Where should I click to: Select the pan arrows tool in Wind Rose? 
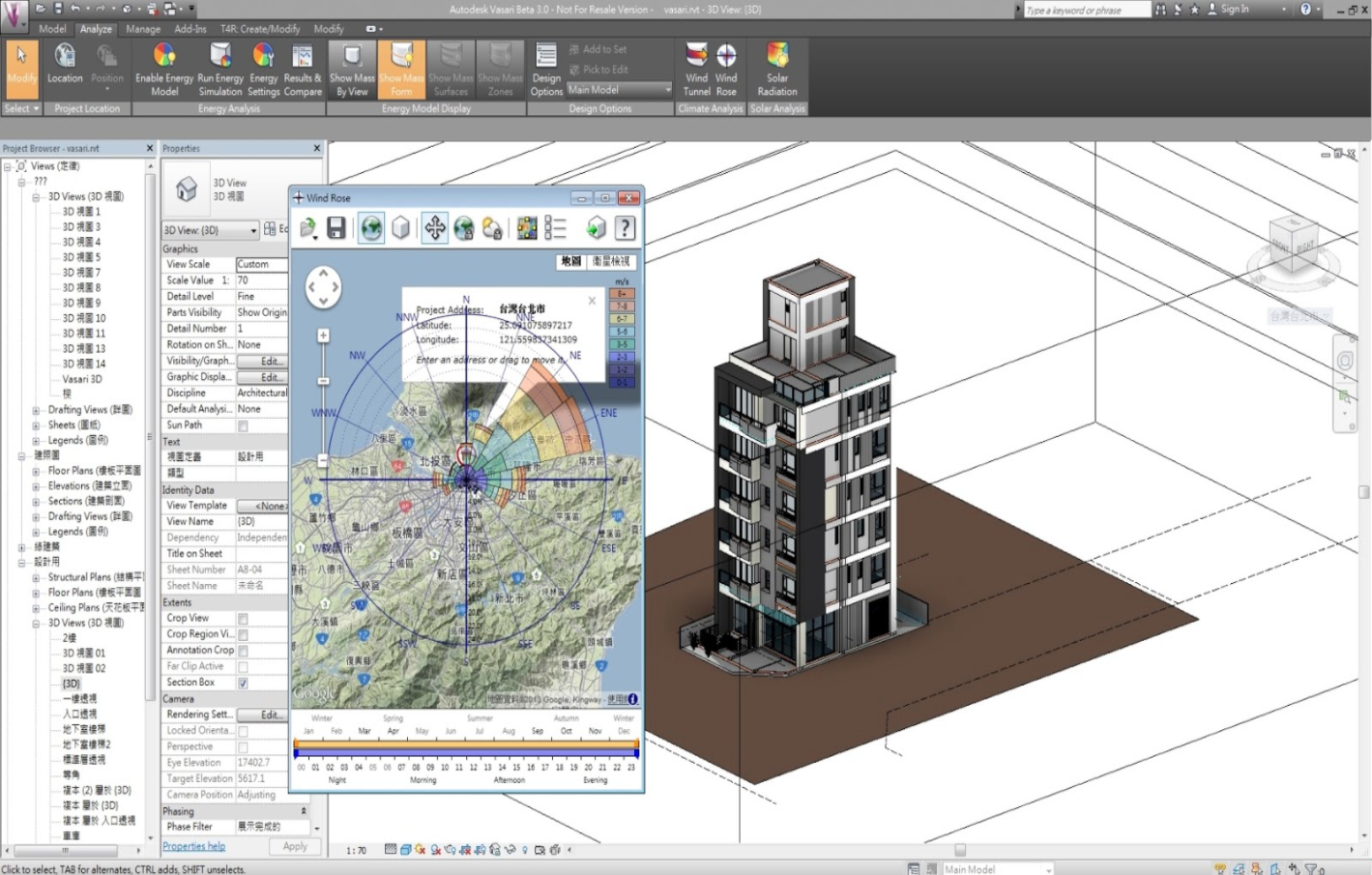[x=434, y=228]
